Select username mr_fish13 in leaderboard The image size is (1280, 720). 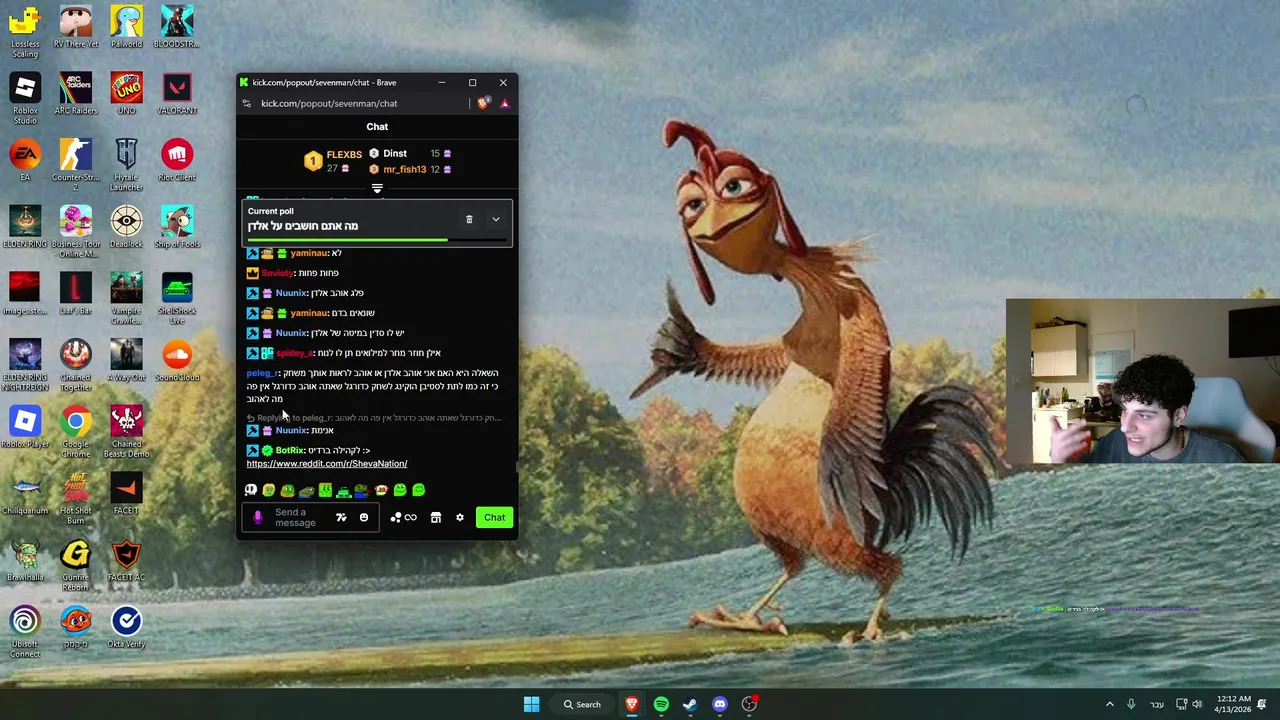point(404,169)
